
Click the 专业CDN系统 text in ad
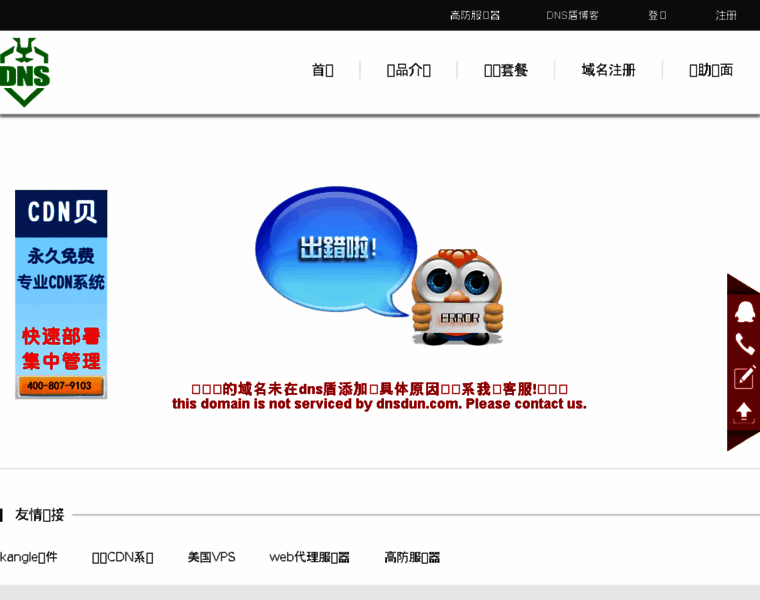tap(61, 282)
